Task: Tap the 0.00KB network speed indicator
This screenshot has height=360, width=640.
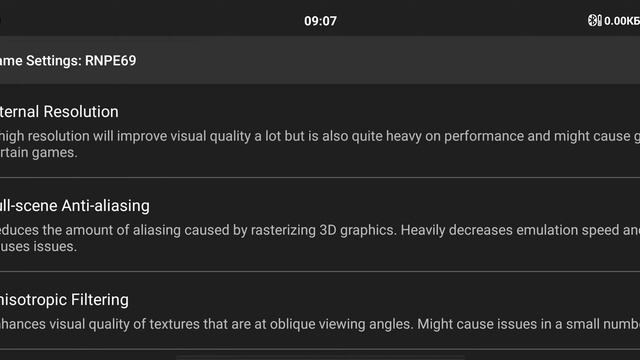Action: pos(622,21)
